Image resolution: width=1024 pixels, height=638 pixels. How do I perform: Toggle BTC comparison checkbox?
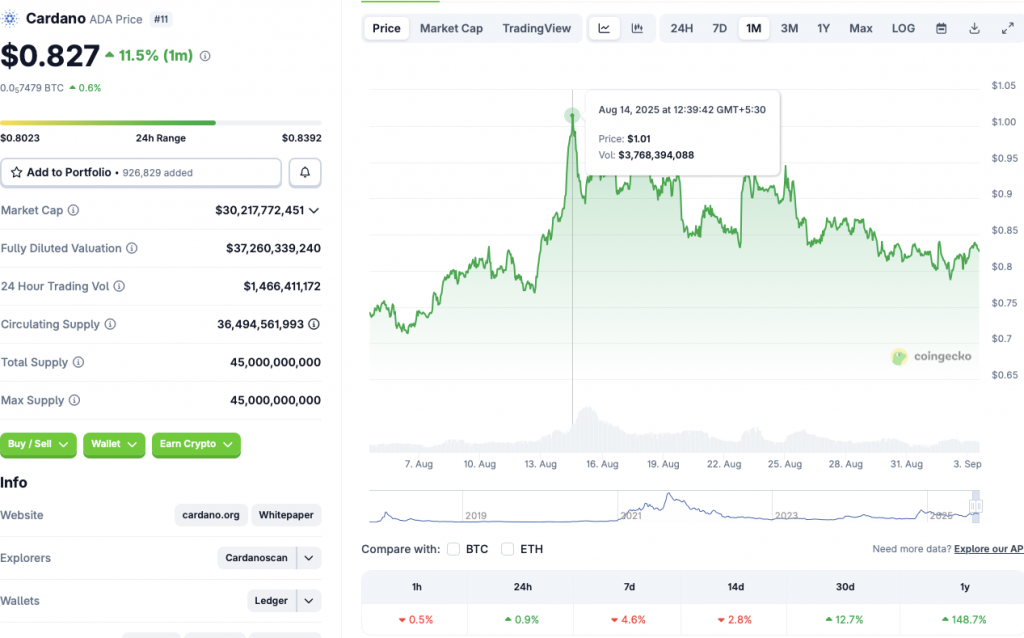tap(453, 549)
